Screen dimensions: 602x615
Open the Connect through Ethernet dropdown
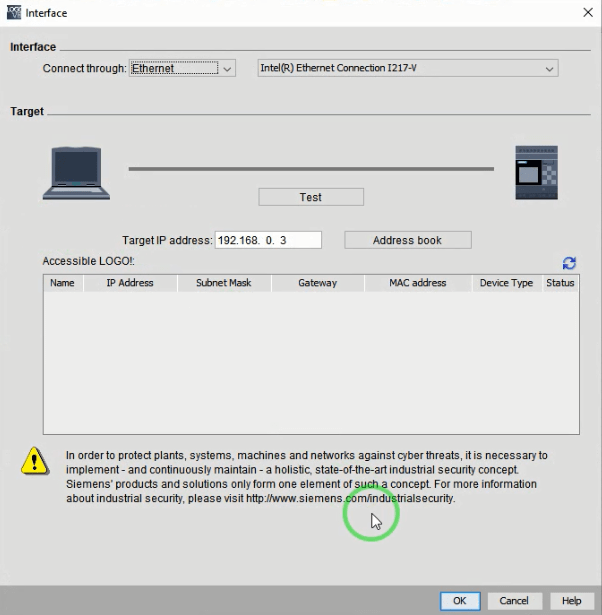coord(182,69)
